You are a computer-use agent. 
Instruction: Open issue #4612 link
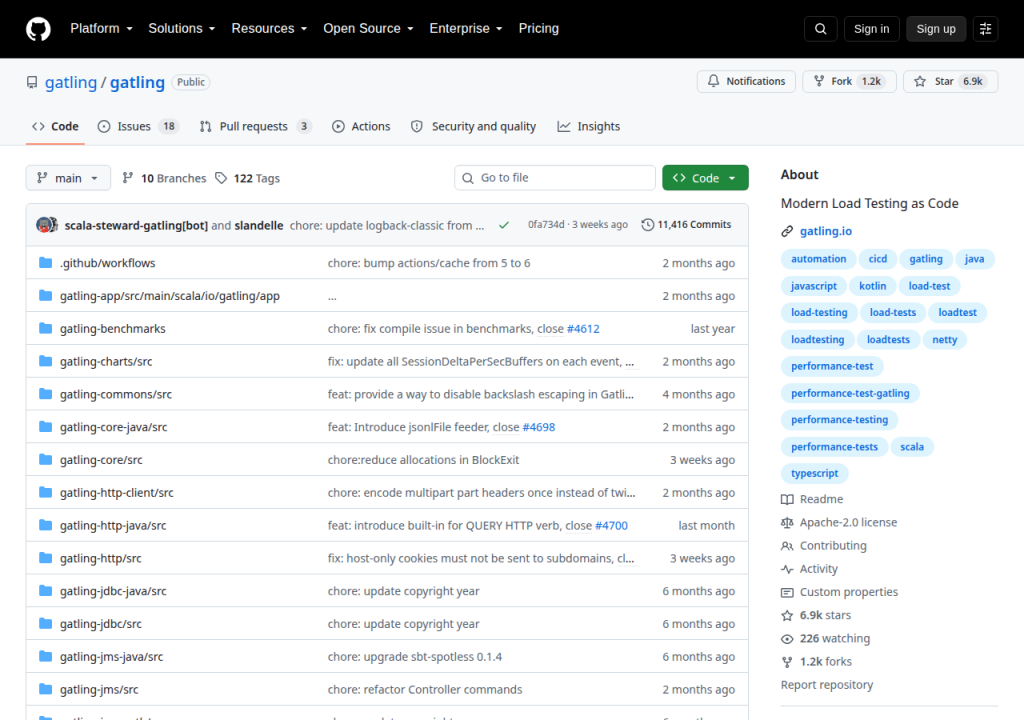(583, 329)
